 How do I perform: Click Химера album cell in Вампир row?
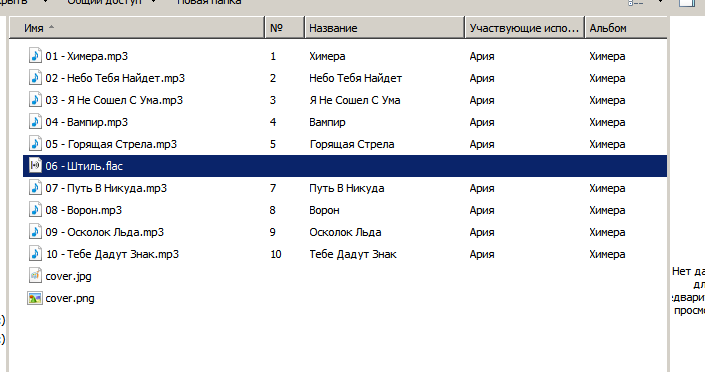coord(607,122)
